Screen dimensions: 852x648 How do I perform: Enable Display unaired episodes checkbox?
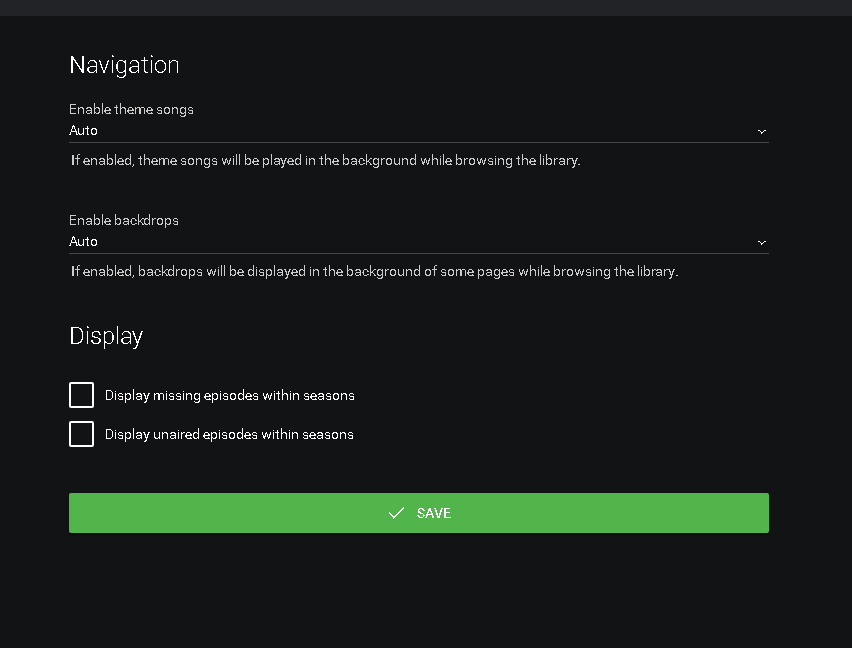tap(81, 434)
